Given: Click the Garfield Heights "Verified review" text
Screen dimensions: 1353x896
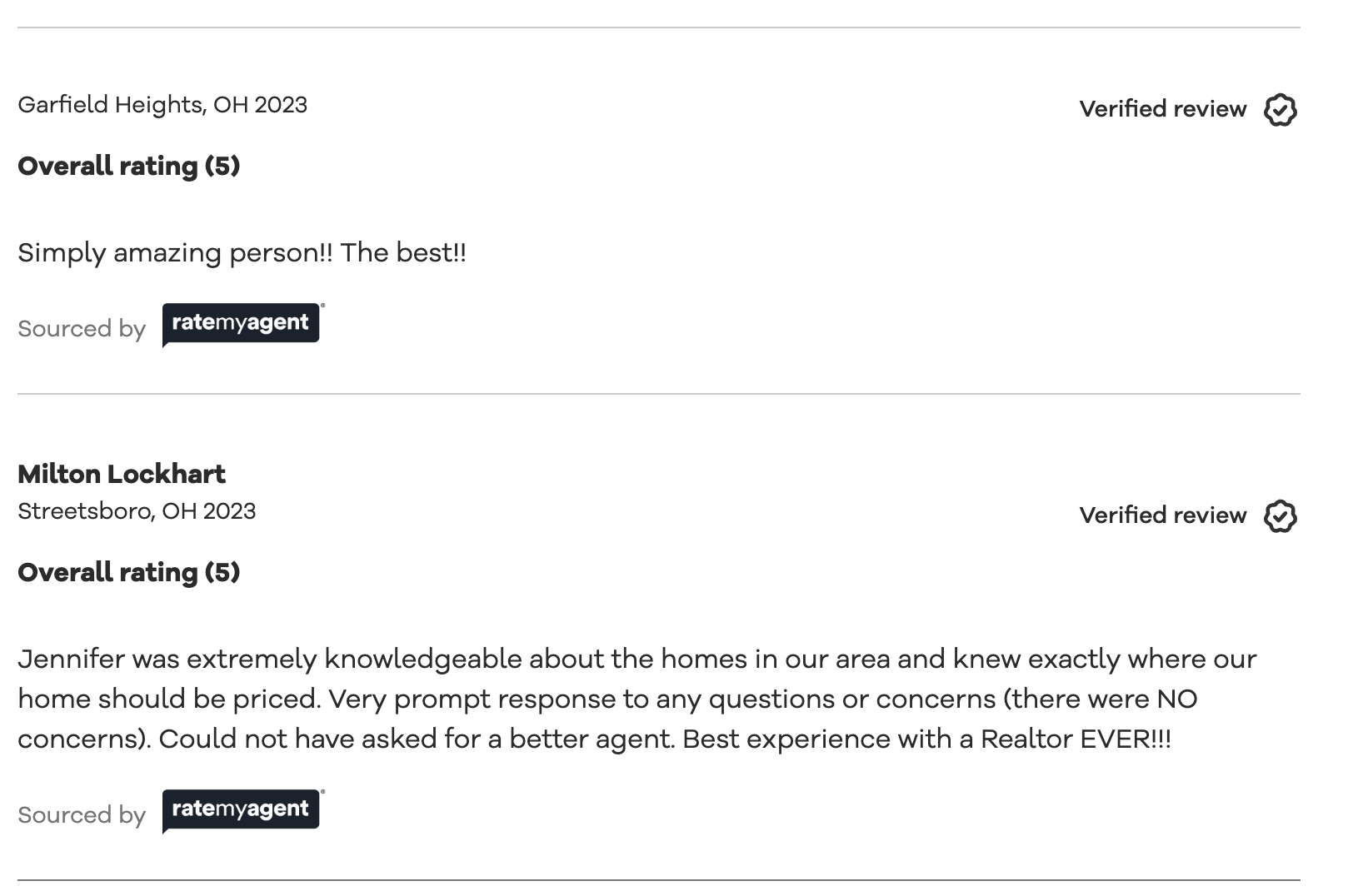Looking at the screenshot, I should (x=1162, y=109).
